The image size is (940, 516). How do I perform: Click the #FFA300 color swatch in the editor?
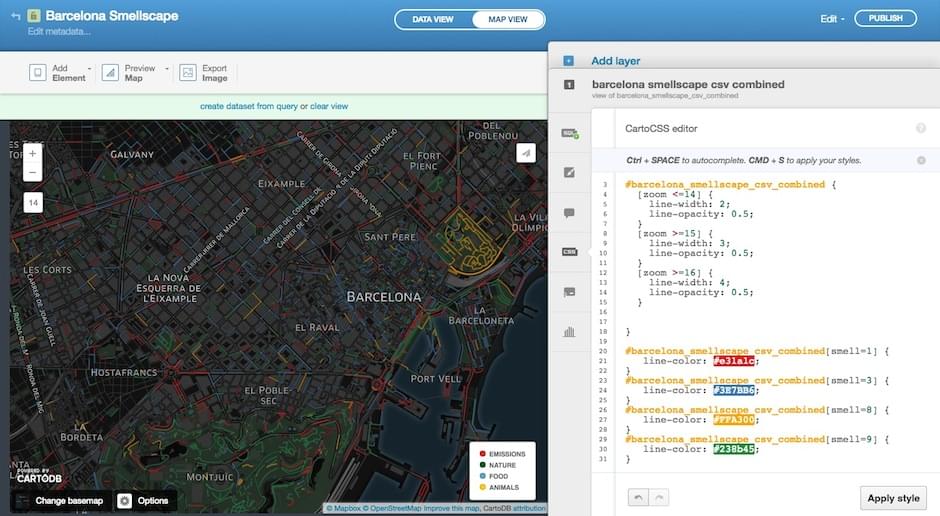pos(734,419)
